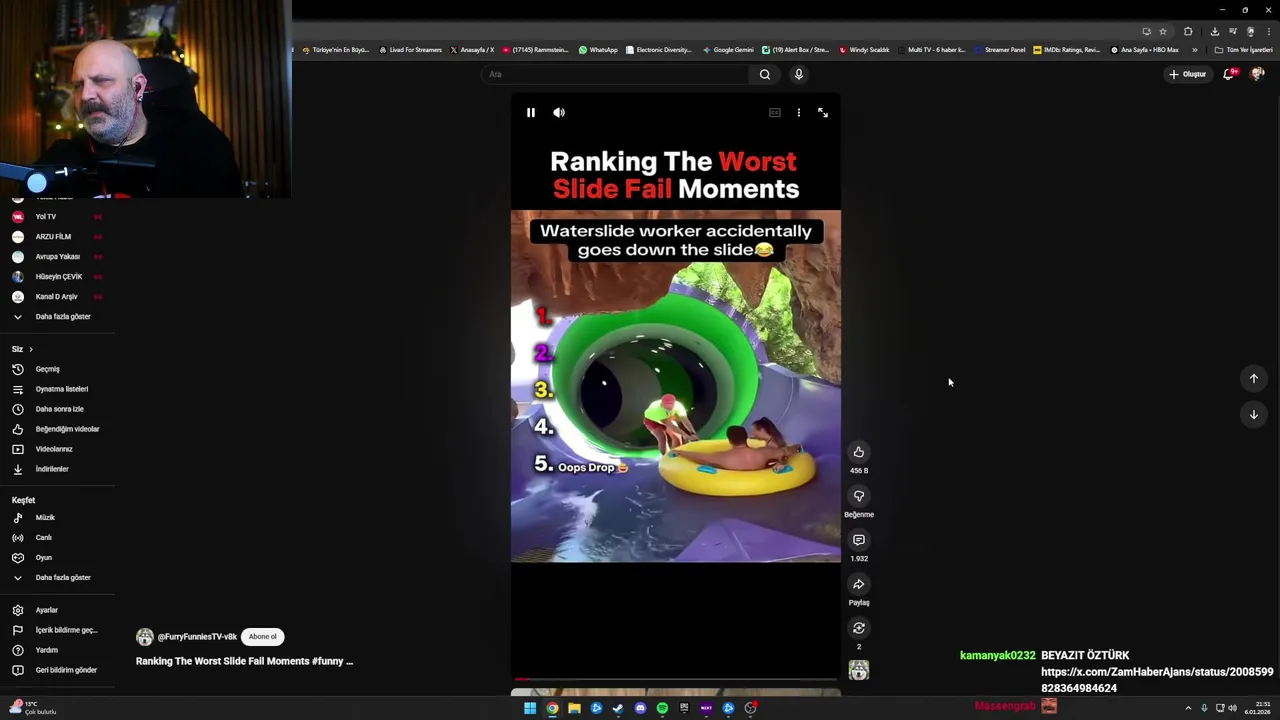The width and height of the screenshot is (1280, 720).
Task: Go to the next Short with down arrow
Action: coord(1254,414)
